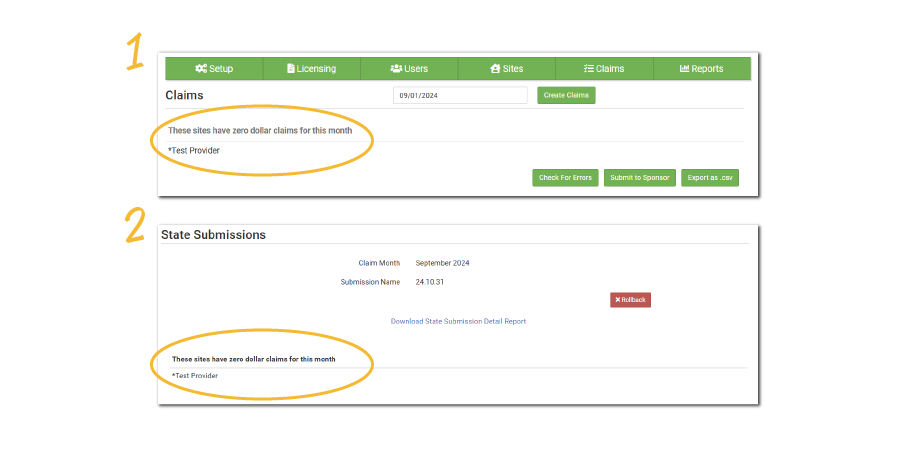Select Test Provider under Claims panel
Viewport: 900px width, 450px height.
(x=195, y=151)
